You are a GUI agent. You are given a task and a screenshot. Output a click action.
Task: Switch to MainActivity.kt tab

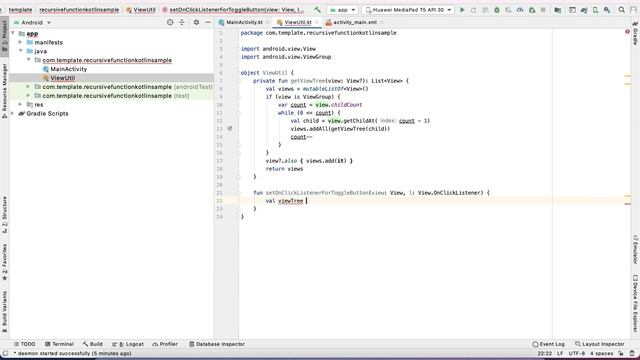244,22
